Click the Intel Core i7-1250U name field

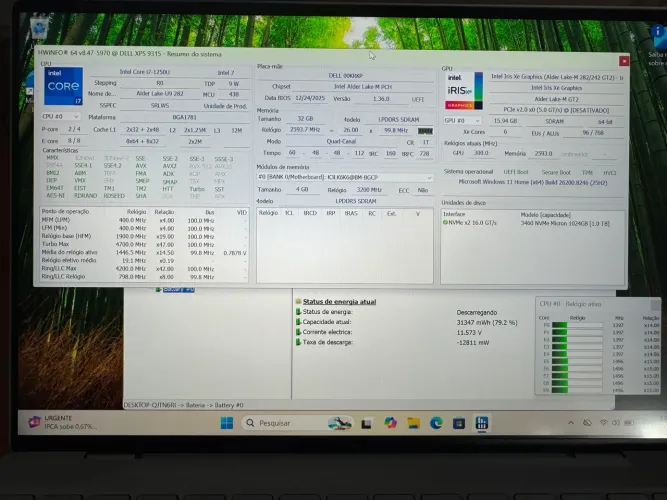(145, 72)
